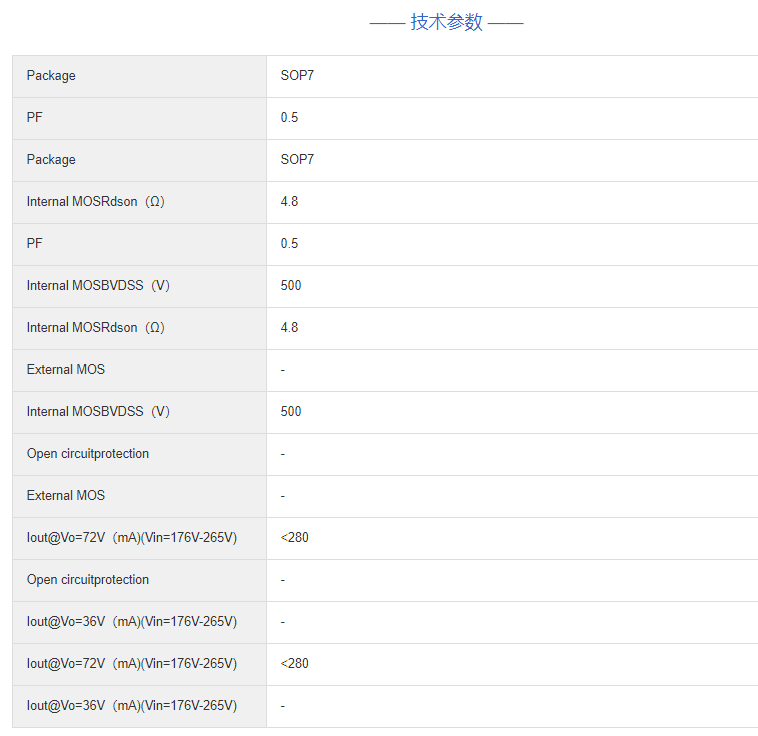Click the 技术参数 section heading
Viewport: 758px width, 736px height.
(x=446, y=22)
